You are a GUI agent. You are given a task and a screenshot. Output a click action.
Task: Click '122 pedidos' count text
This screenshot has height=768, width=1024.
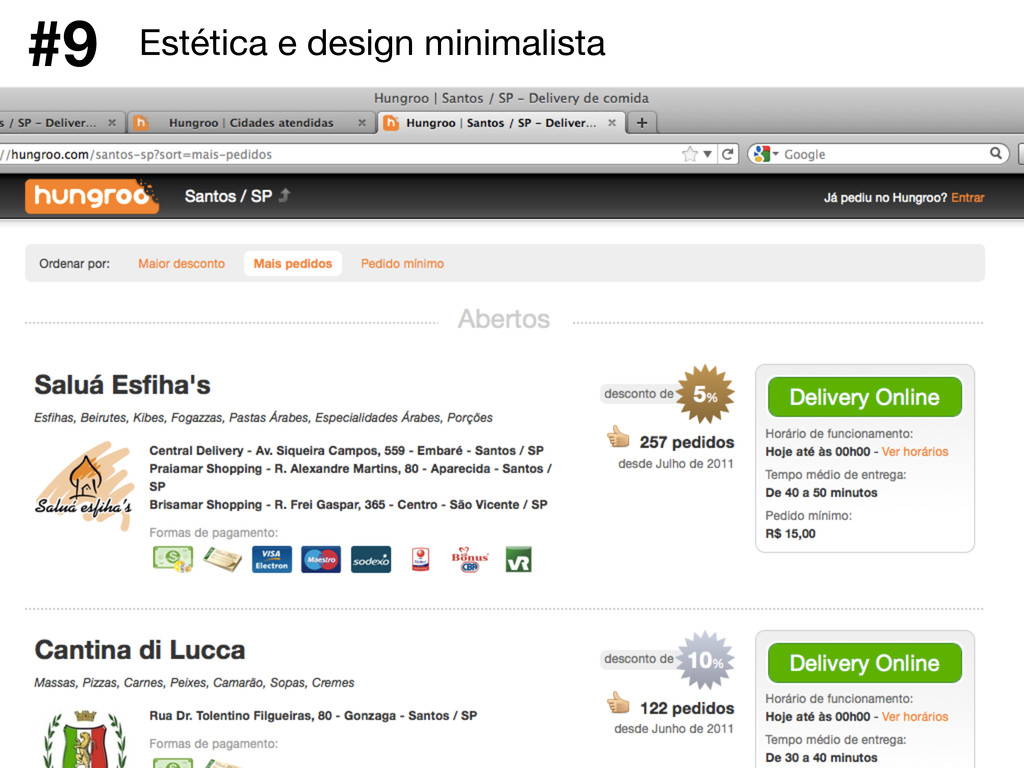(x=687, y=708)
